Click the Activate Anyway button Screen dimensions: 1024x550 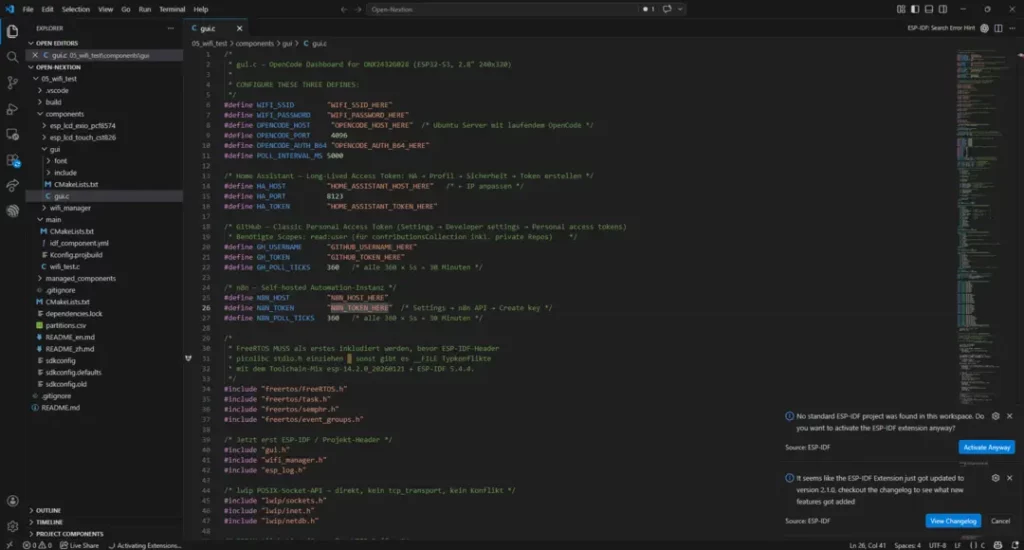[987, 447]
